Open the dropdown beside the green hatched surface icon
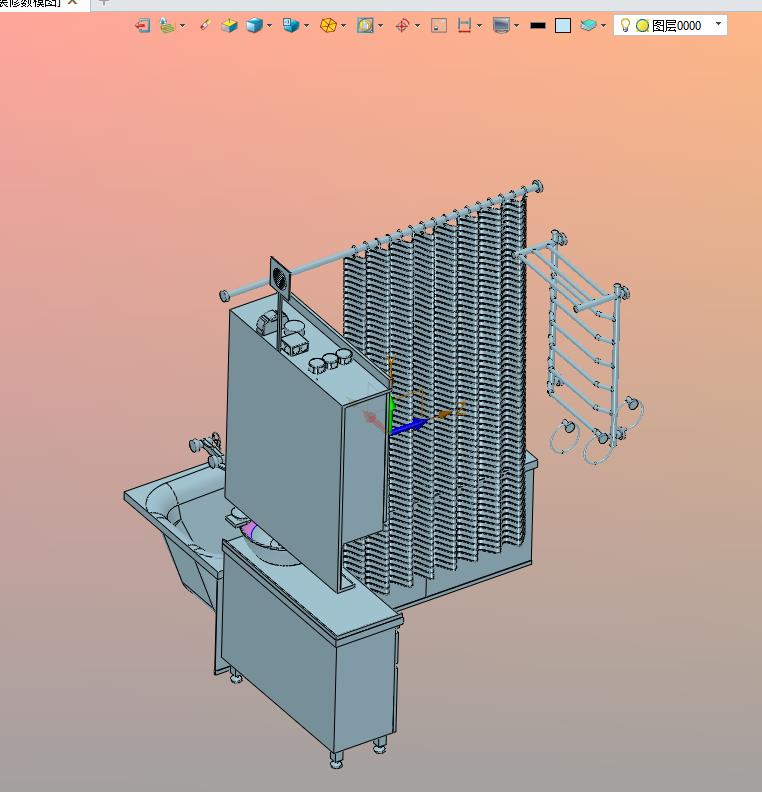The height and width of the screenshot is (792, 762). [x=182, y=25]
